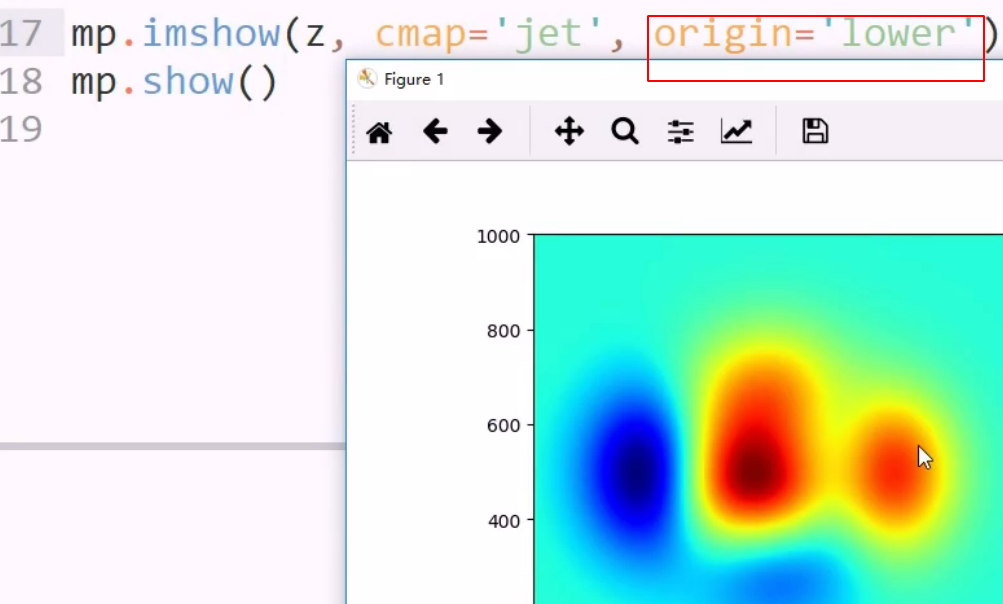Click origin='lower' argument in the code

pos(814,35)
